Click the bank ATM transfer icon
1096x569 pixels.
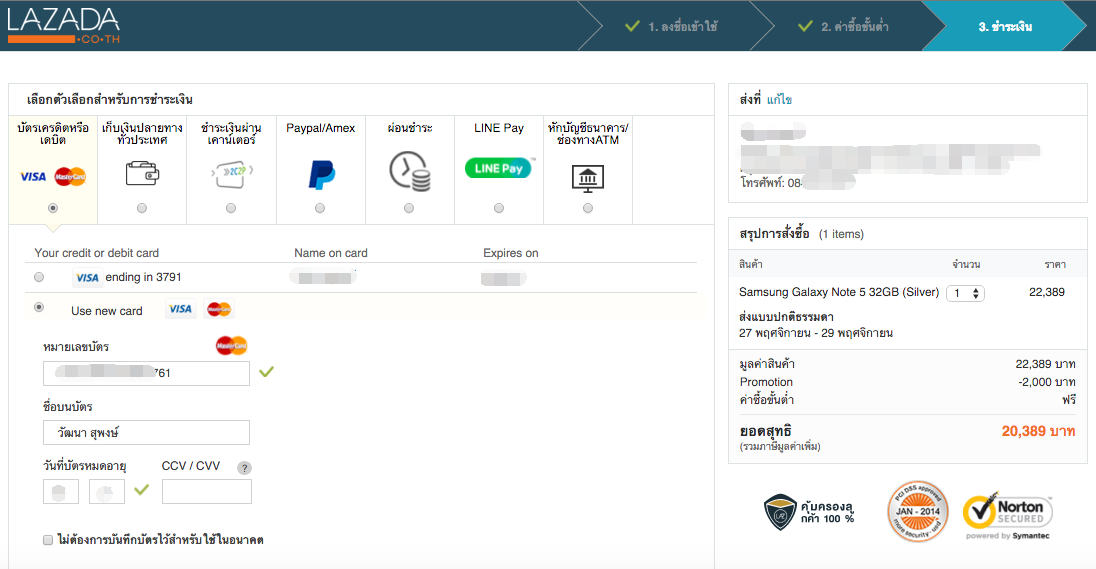587,176
